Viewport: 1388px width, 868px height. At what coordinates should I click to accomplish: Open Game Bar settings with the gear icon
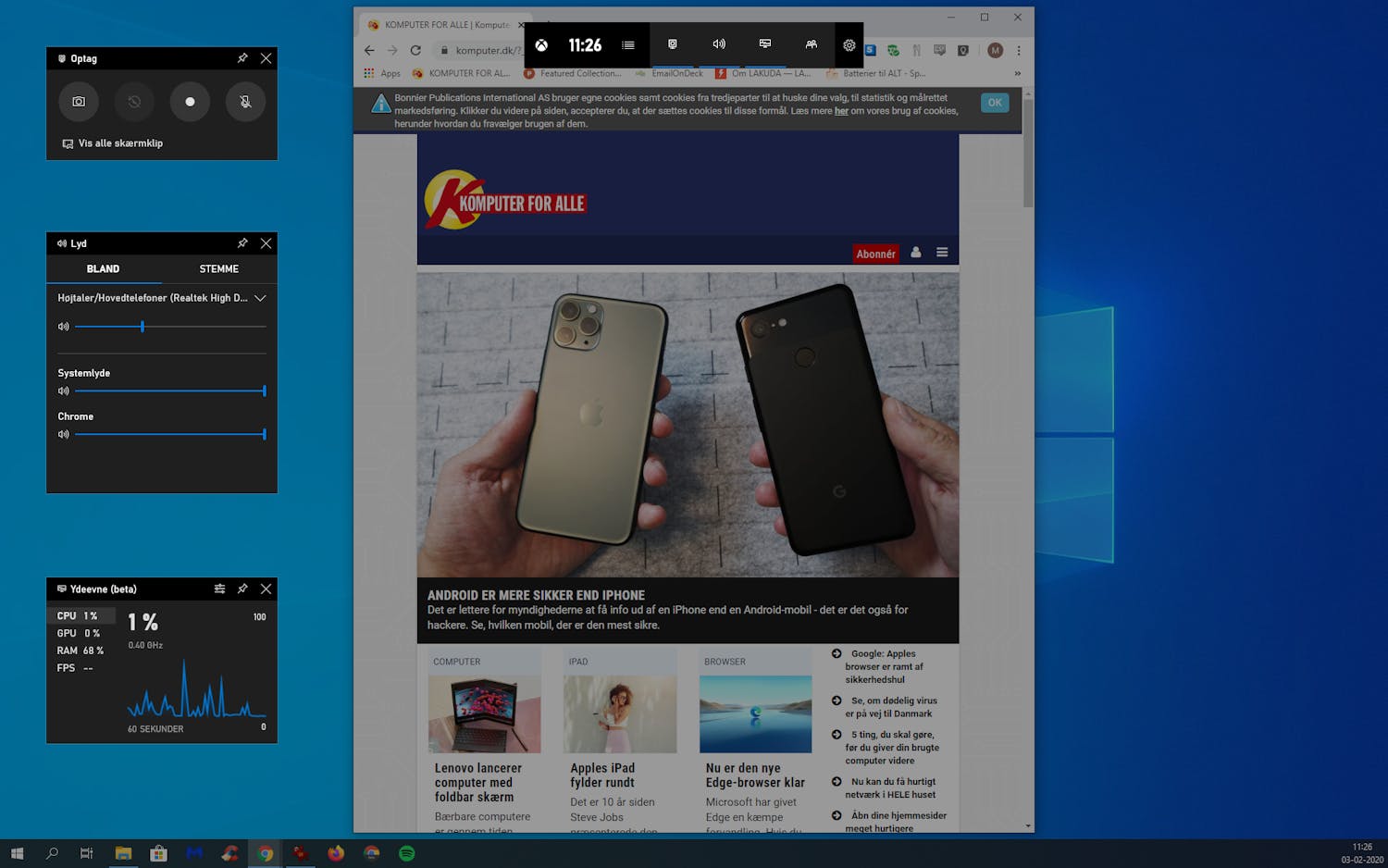(849, 44)
